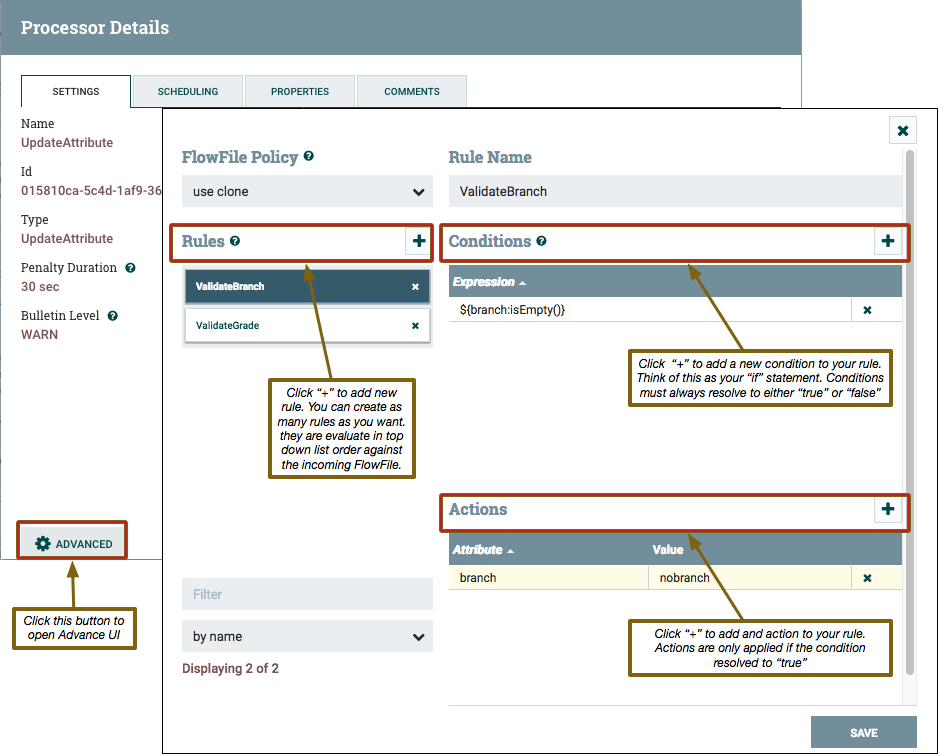Open the use clone policy dropdown
Screen dimensions: 938x755
tap(307, 189)
